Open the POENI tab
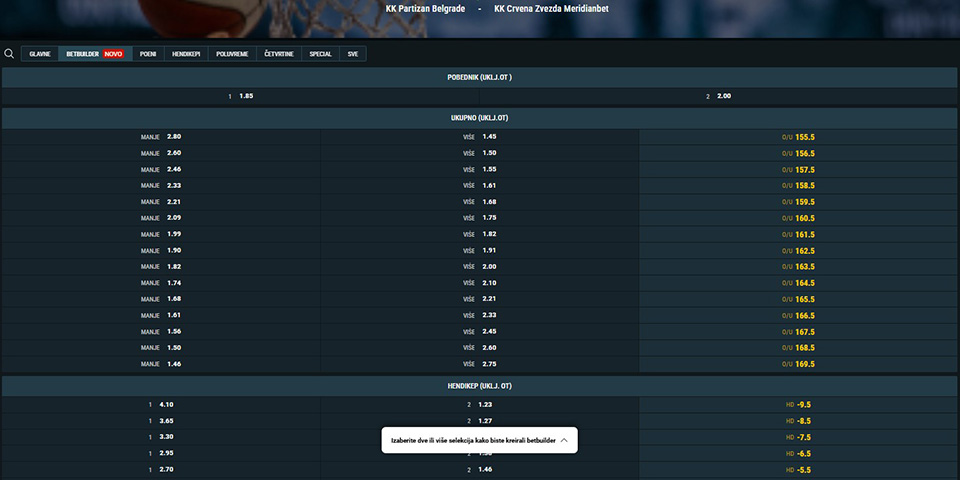 [148, 54]
